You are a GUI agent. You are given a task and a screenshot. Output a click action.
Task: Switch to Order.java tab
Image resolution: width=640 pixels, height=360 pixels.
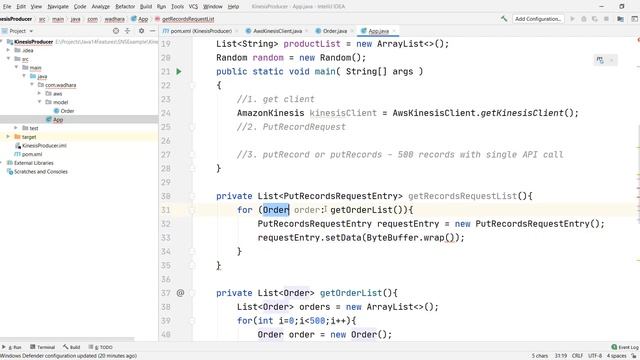[x=331, y=31]
